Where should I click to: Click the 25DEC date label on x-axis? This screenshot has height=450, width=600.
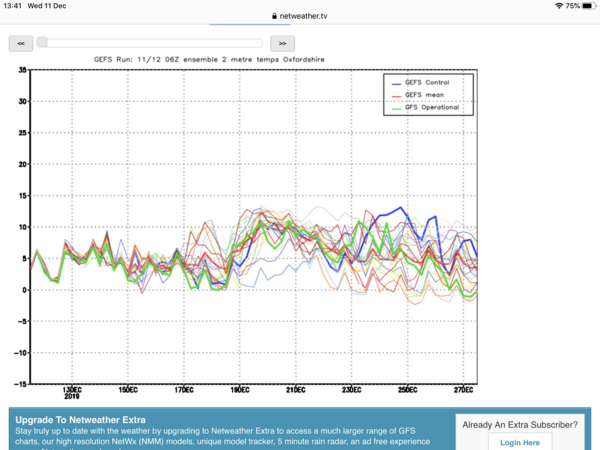pos(407,388)
